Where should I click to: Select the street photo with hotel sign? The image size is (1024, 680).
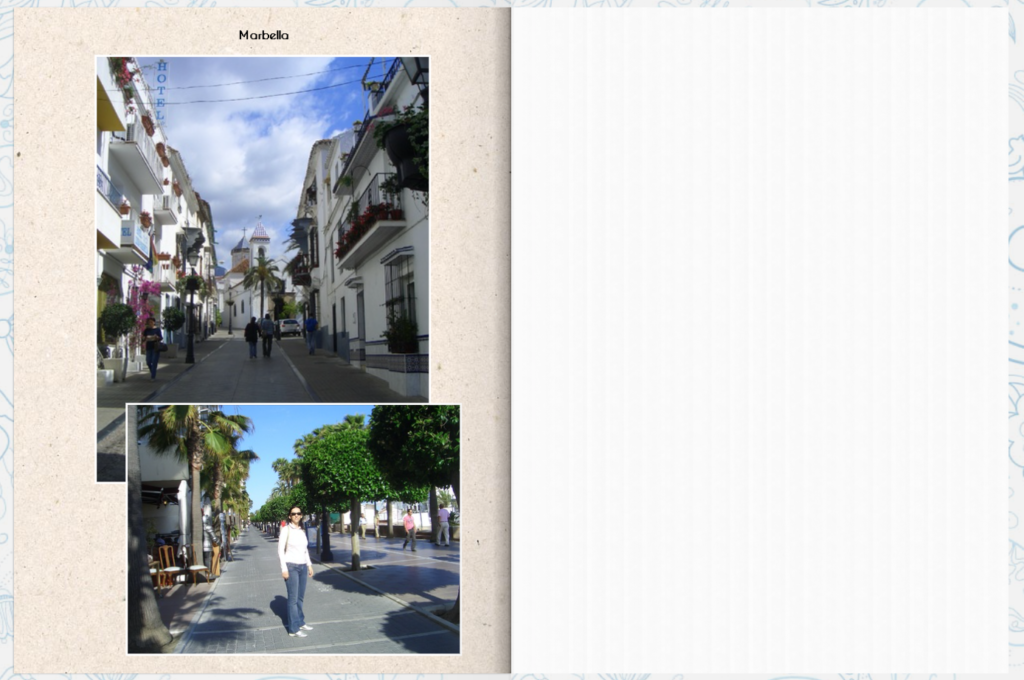coord(263,229)
